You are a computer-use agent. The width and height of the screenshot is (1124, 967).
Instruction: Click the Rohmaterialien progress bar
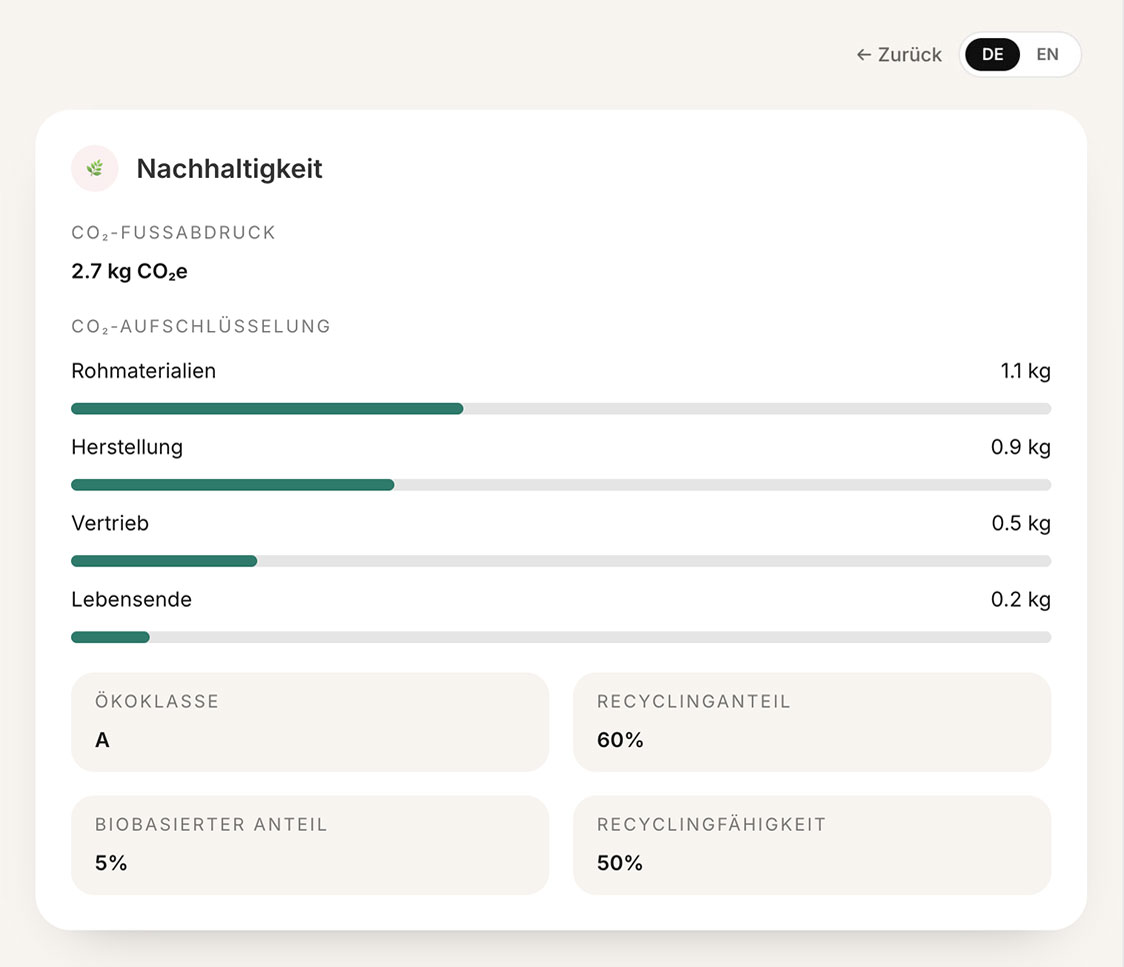click(560, 408)
